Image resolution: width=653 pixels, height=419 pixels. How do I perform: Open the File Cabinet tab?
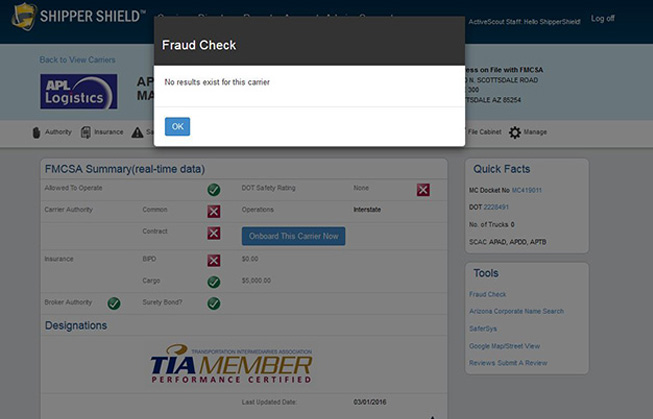tap(484, 132)
